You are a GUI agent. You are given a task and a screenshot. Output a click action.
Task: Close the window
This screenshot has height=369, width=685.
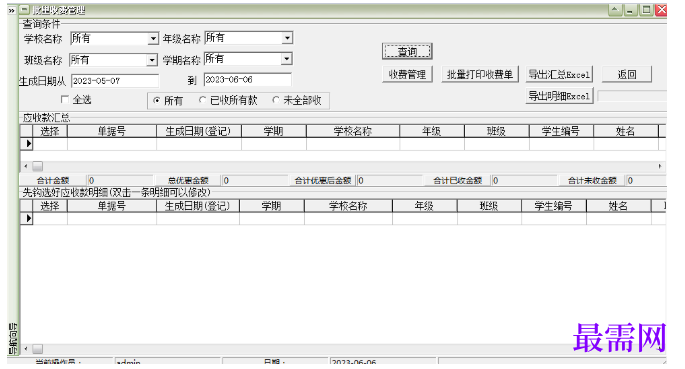coord(661,10)
